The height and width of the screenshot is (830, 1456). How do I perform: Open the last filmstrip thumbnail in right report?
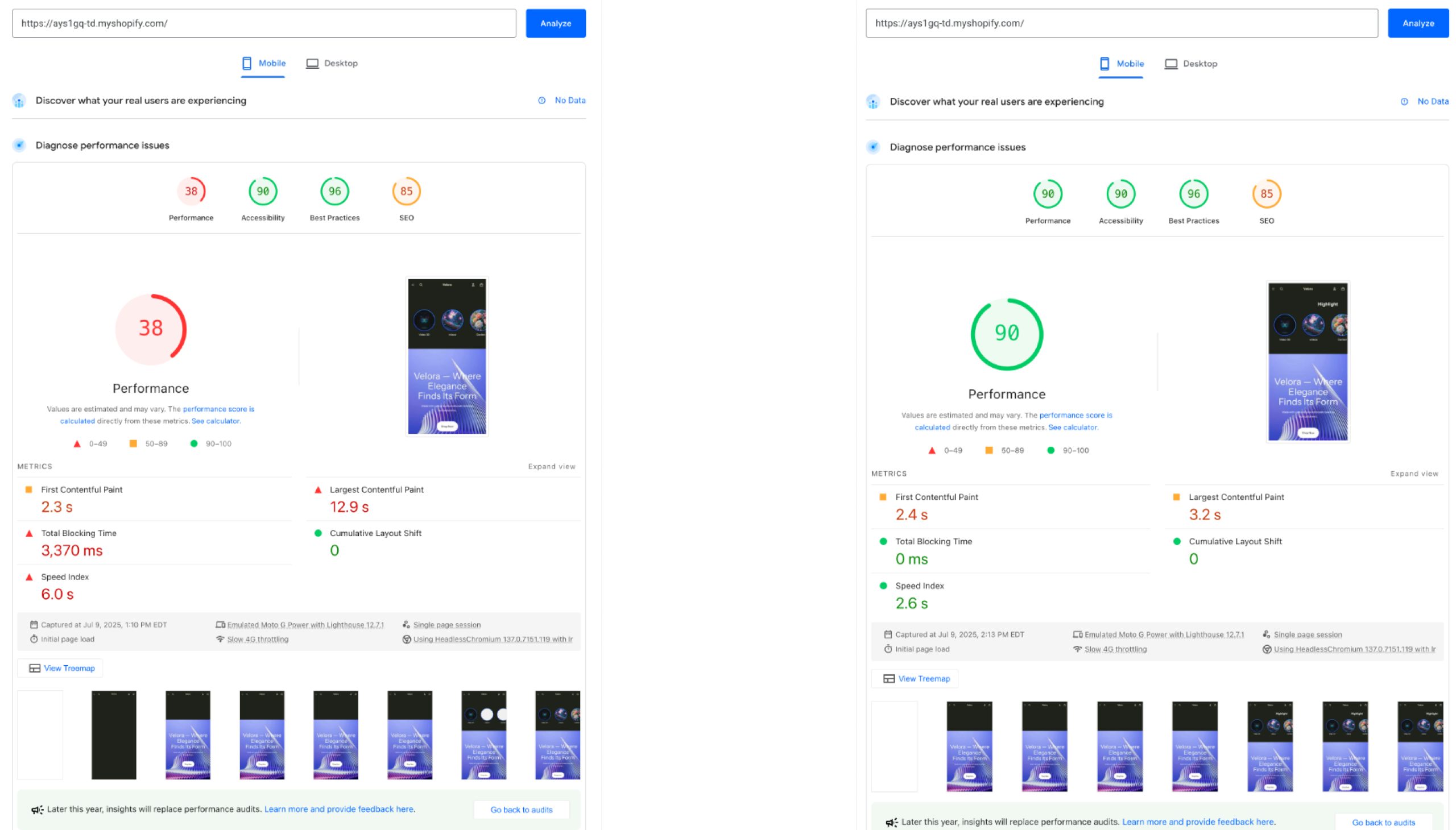[x=1420, y=746]
